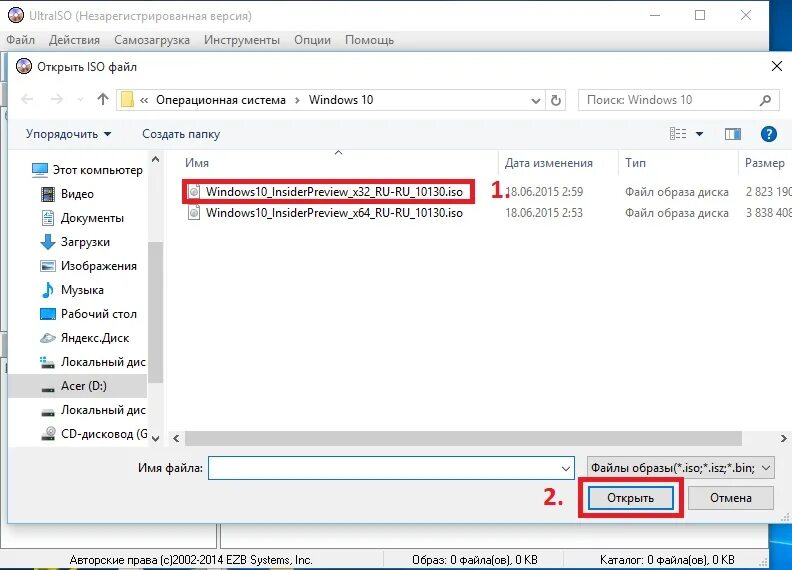Click the navigation pane vertical scrollbar thumb
792x570 pixels.
tap(155, 312)
